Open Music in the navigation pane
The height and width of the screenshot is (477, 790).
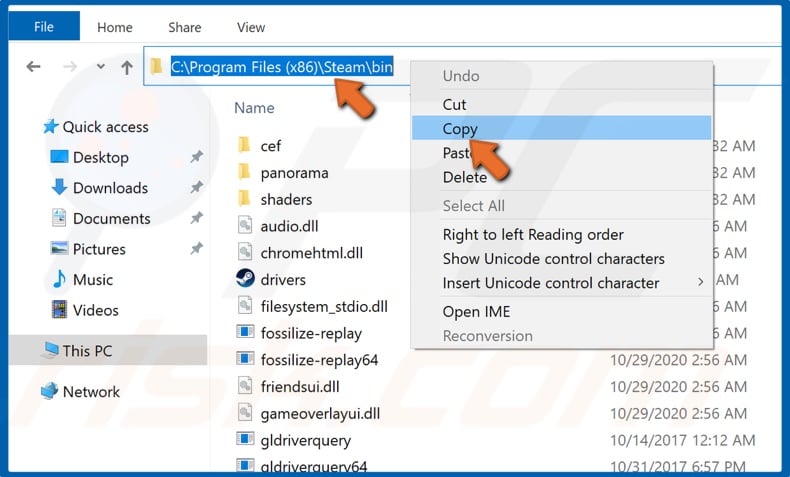[x=93, y=280]
